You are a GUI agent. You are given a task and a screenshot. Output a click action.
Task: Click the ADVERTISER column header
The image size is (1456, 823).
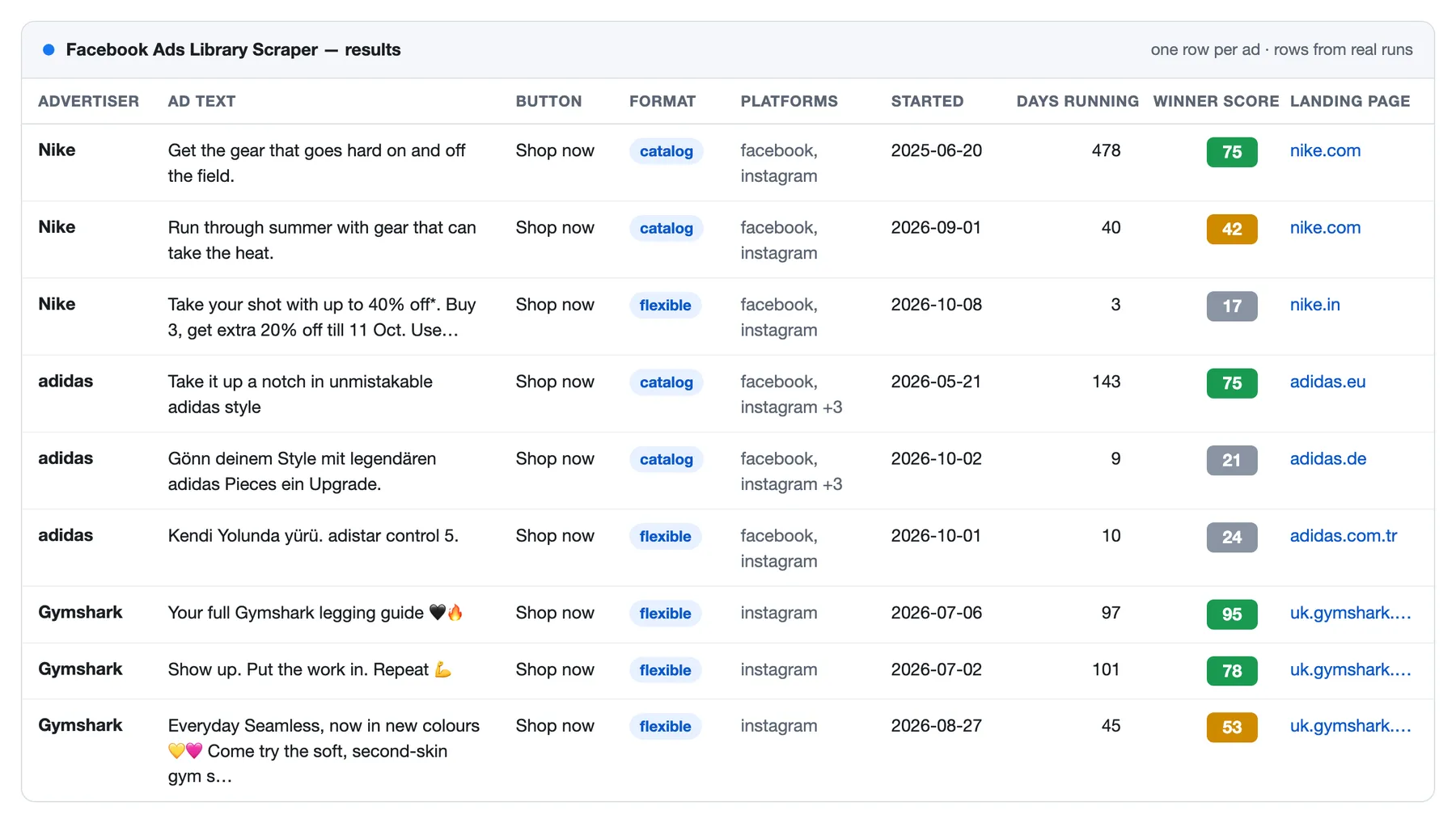[88, 101]
